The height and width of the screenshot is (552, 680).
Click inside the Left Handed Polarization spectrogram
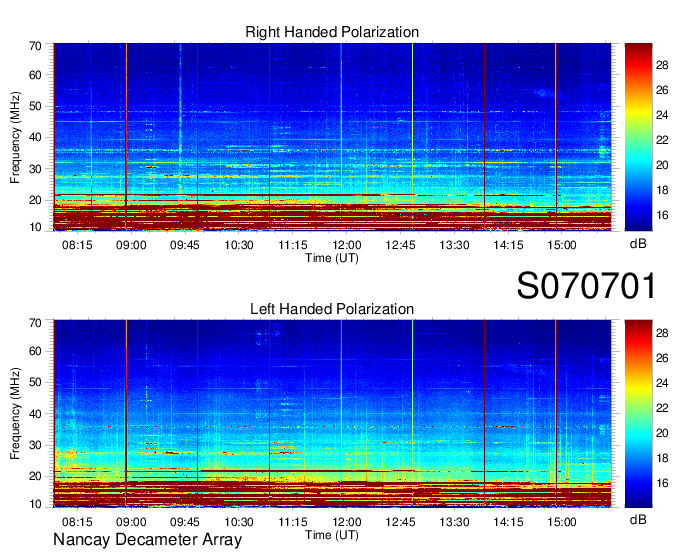point(332,414)
